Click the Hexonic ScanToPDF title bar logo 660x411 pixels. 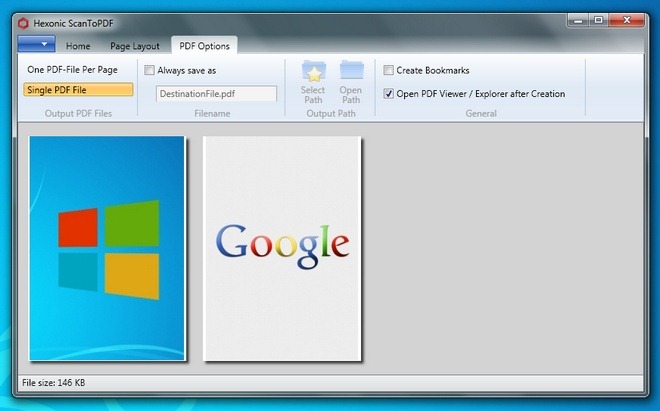click(23, 23)
